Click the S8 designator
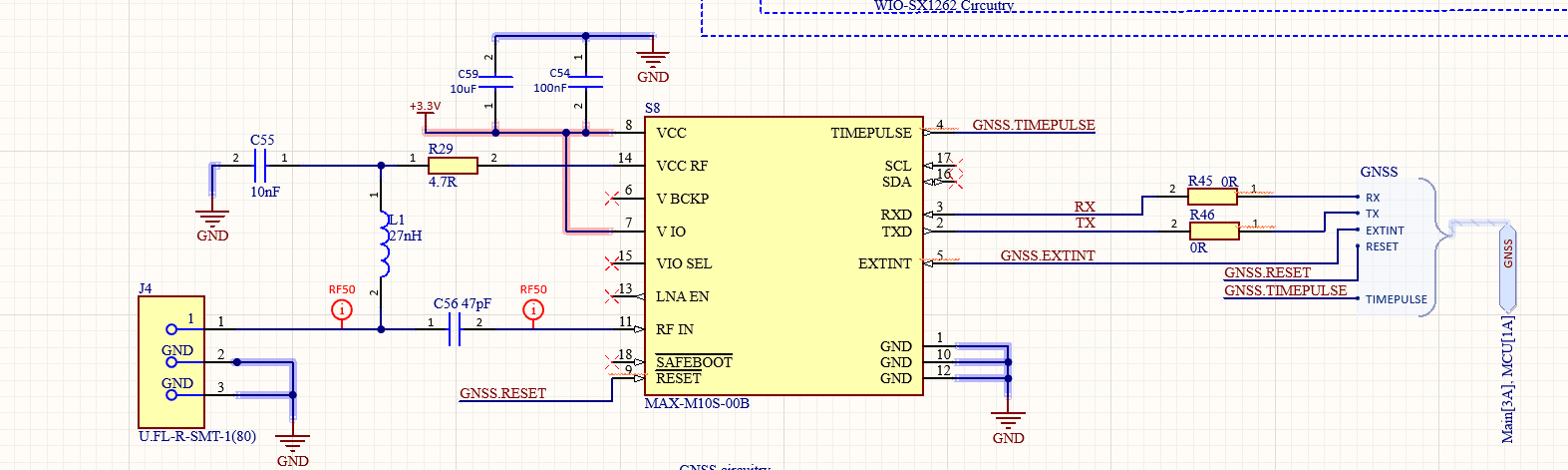 coord(652,108)
